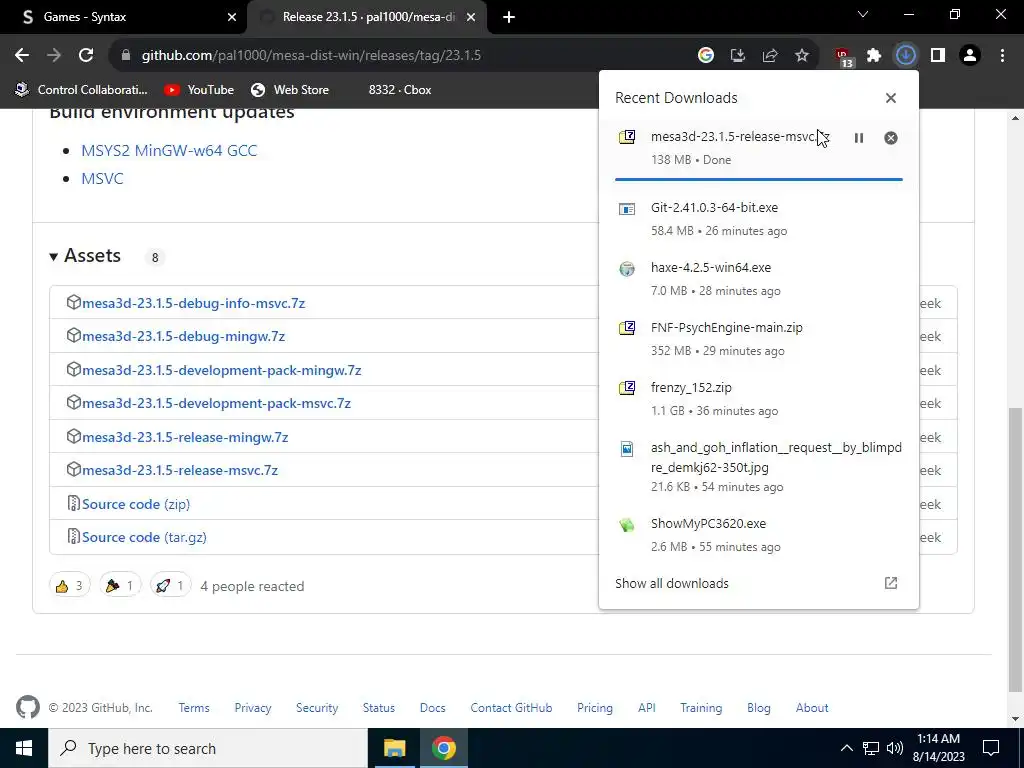Open frenzy_152.zip download entry
The height and width of the screenshot is (768, 1024).
[759, 399]
